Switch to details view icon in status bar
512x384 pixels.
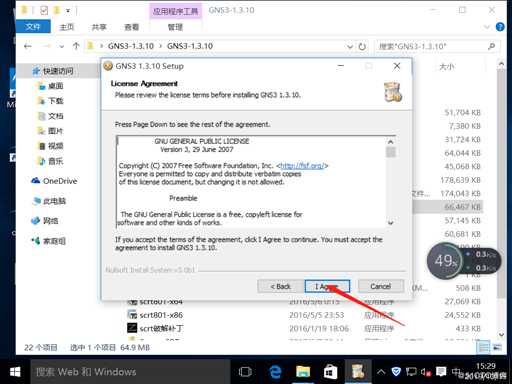point(483,347)
